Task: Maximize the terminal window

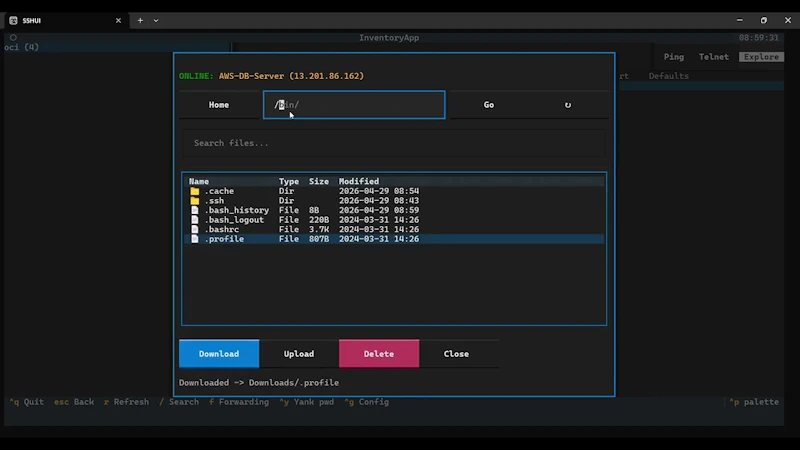Action: coord(764,20)
